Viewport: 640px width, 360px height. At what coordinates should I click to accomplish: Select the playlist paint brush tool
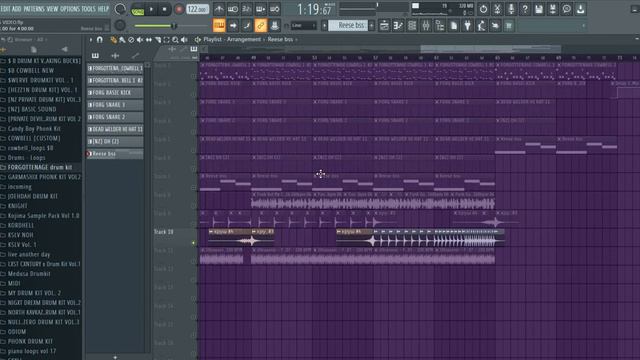tap(122, 40)
